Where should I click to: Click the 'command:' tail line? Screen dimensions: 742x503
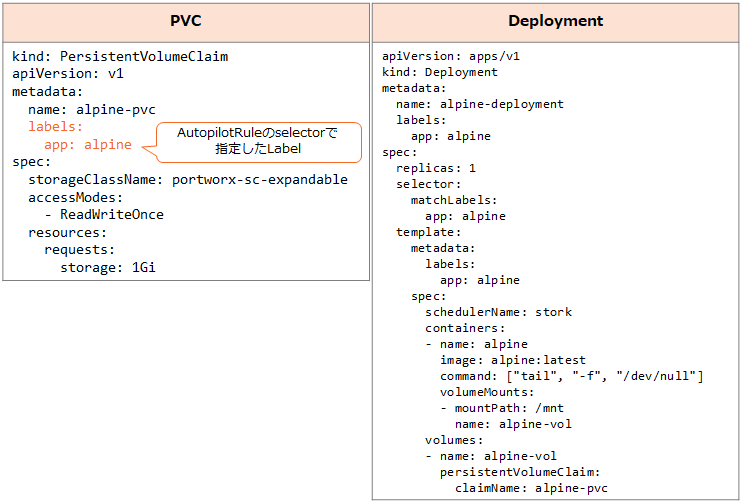click(572, 376)
